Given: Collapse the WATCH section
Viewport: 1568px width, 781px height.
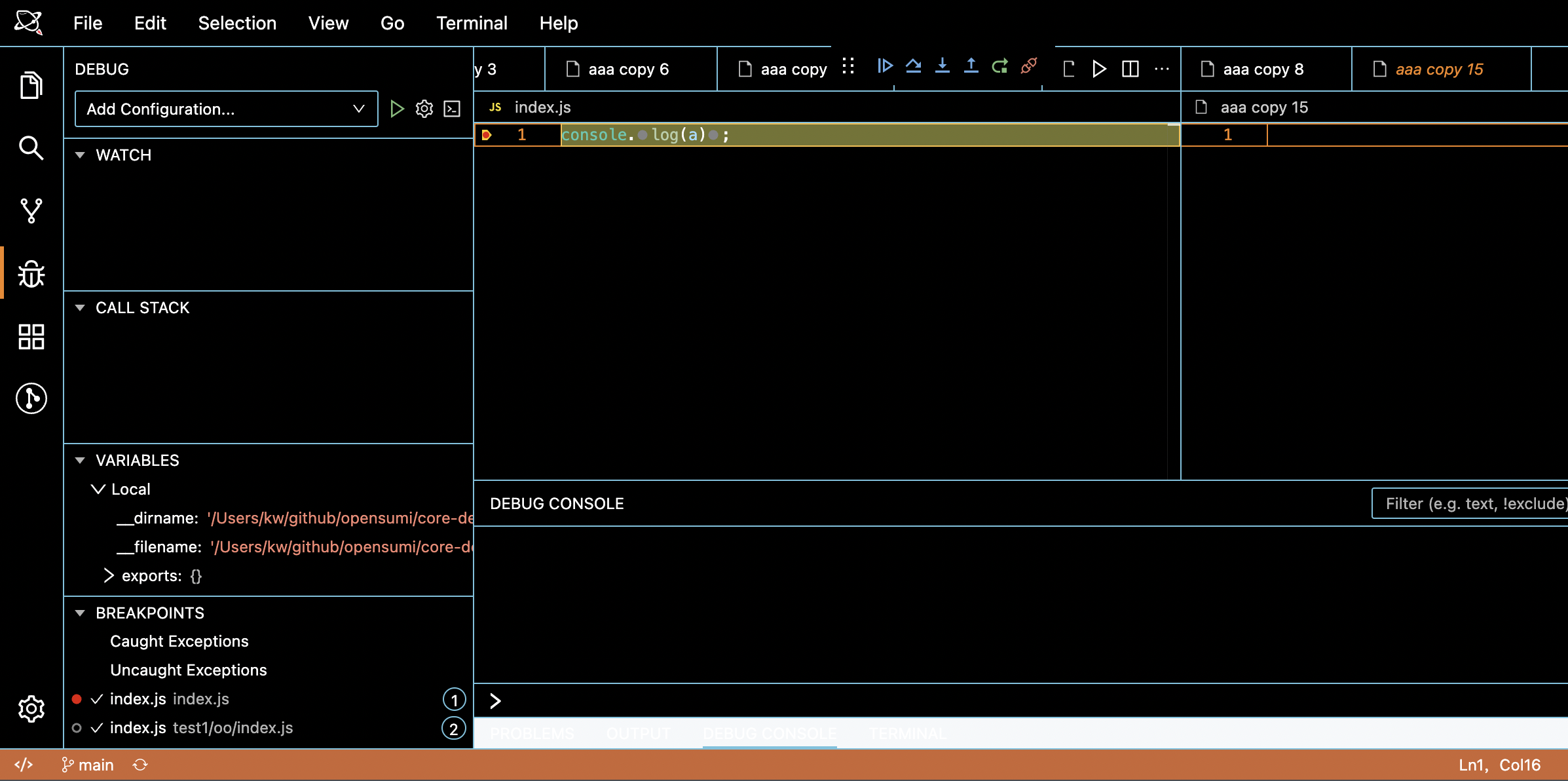Looking at the screenshot, I should pyautogui.click(x=80, y=155).
